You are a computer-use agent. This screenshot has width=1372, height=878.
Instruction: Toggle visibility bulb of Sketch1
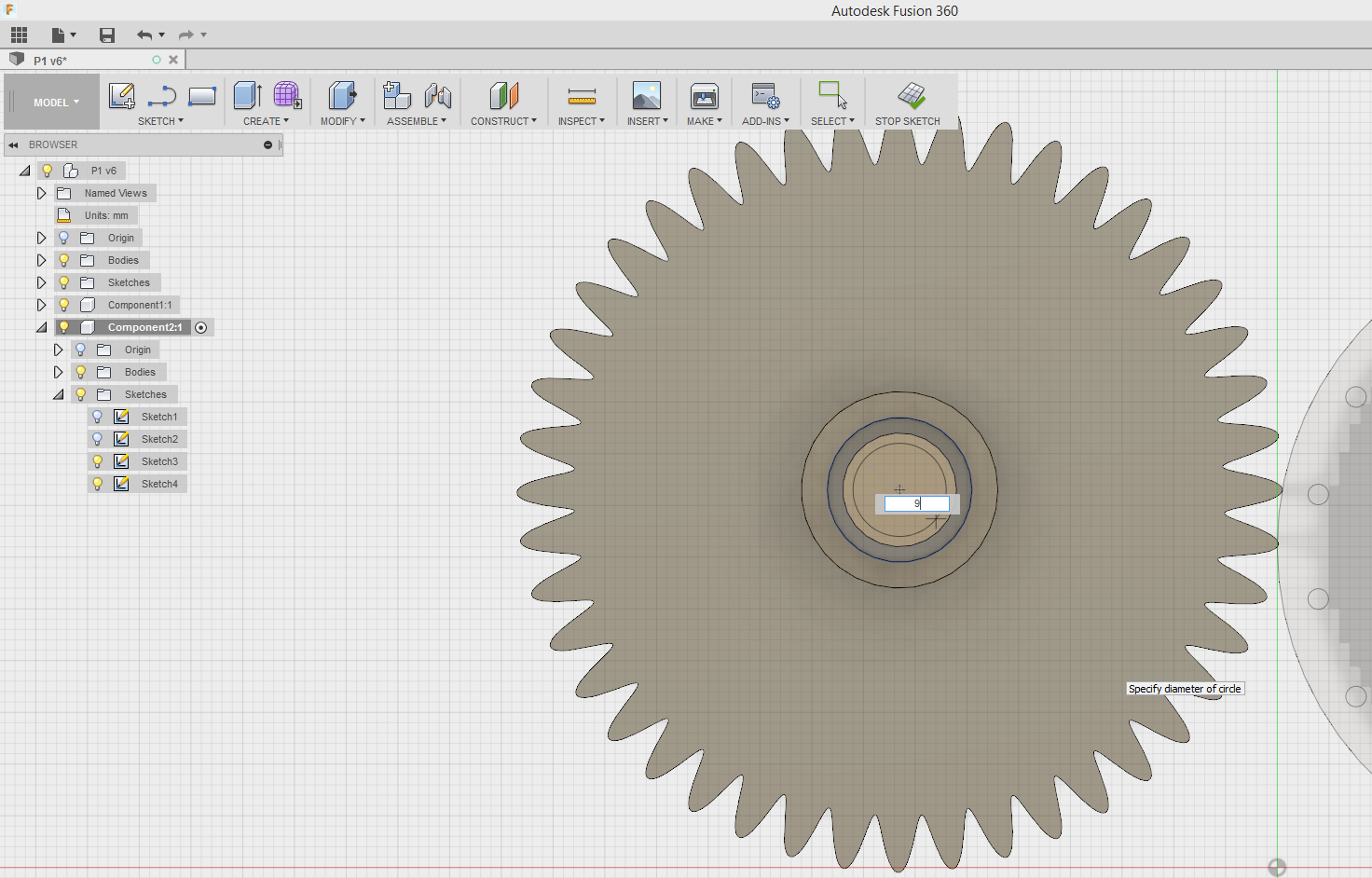tap(97, 417)
